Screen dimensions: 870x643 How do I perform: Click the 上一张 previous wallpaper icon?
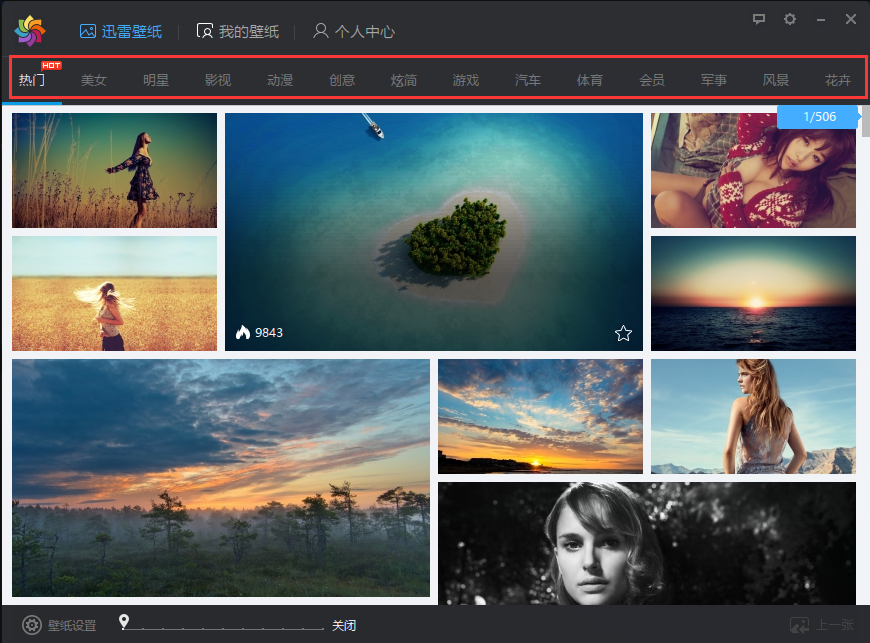tap(800, 625)
